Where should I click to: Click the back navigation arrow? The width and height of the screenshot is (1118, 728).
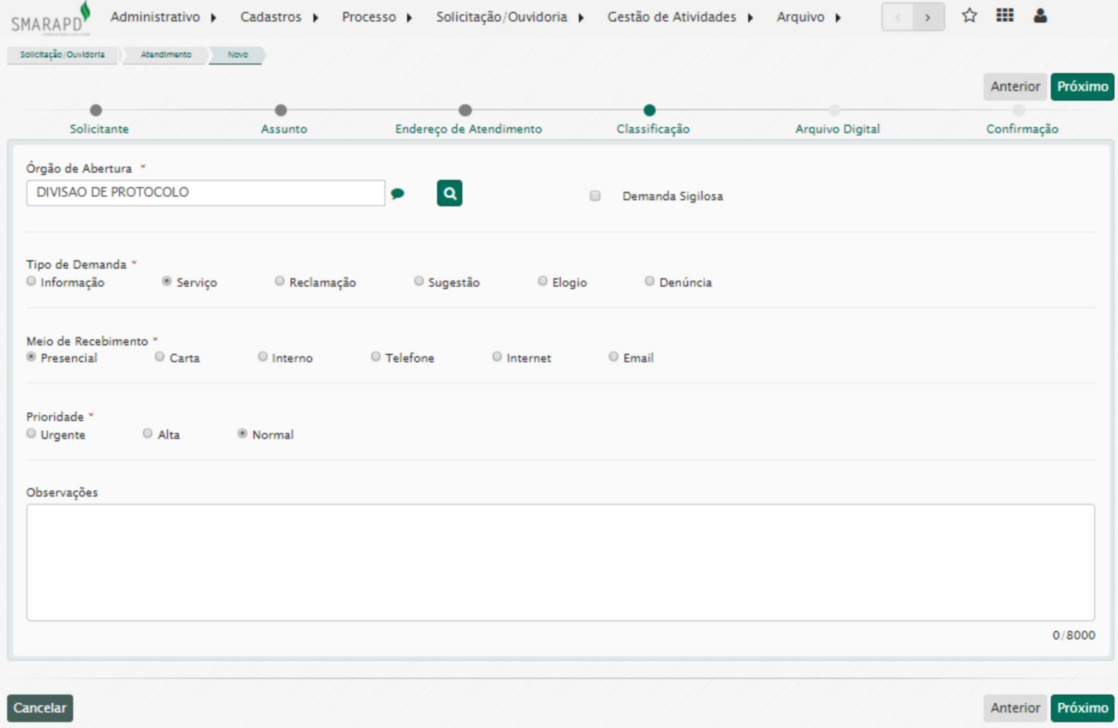coord(897,17)
